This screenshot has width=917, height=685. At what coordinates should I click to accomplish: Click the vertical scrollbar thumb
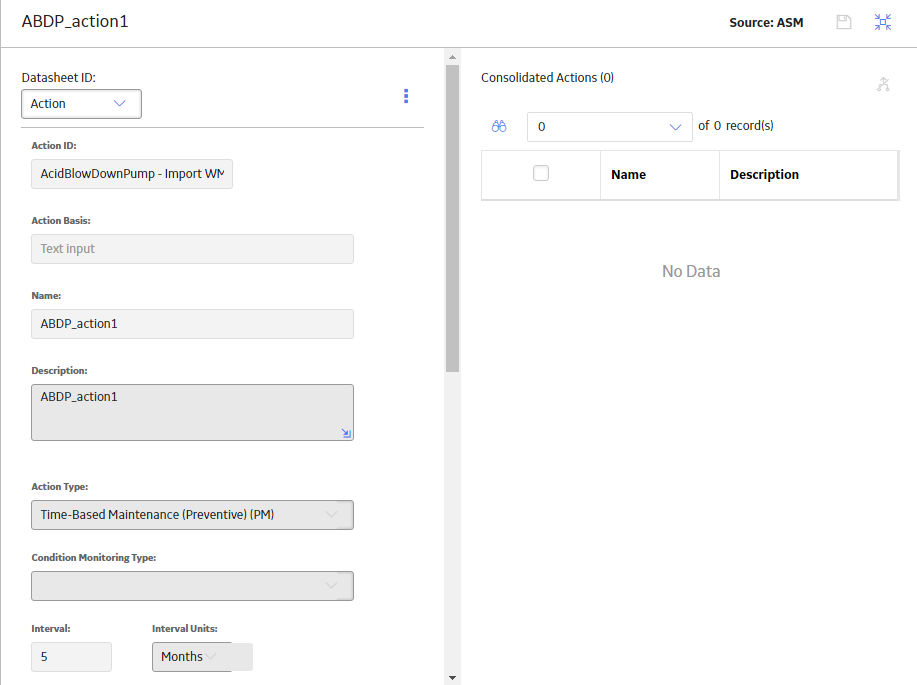pyautogui.click(x=452, y=219)
